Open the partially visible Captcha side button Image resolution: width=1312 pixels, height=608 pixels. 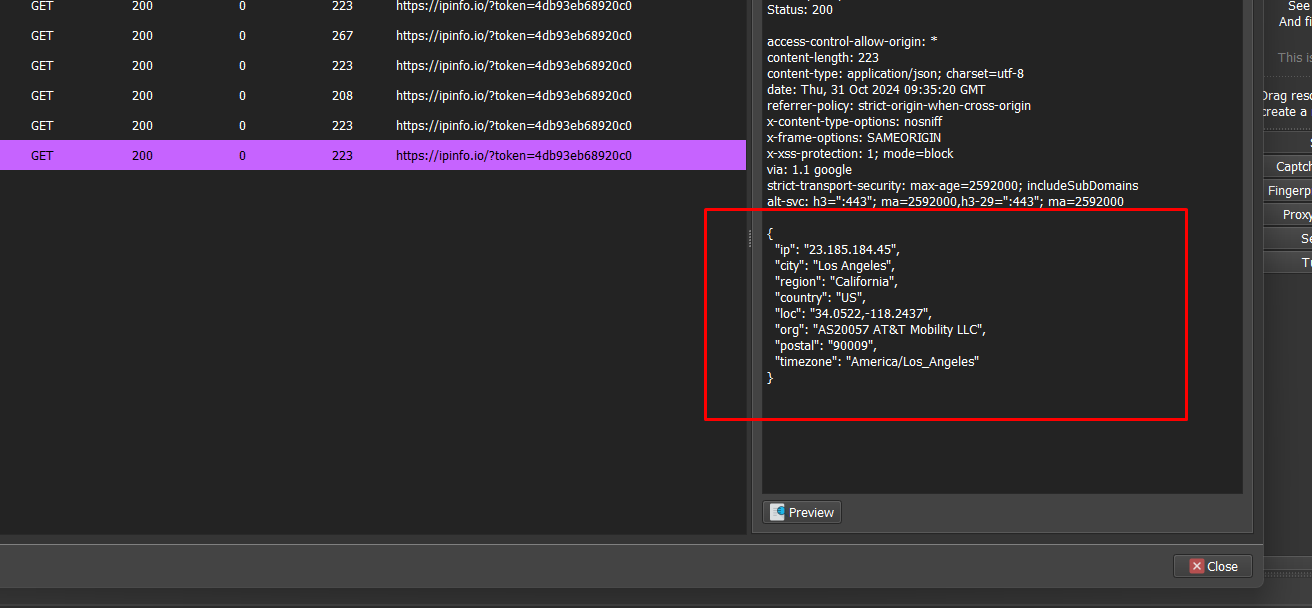(1290, 167)
